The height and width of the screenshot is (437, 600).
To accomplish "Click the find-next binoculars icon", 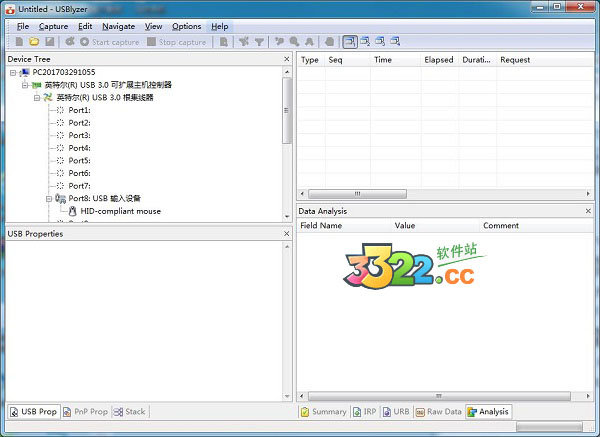I will (x=310, y=42).
